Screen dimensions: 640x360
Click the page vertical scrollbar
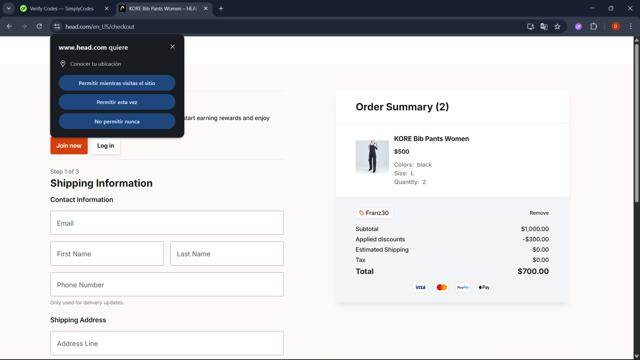(636, 122)
